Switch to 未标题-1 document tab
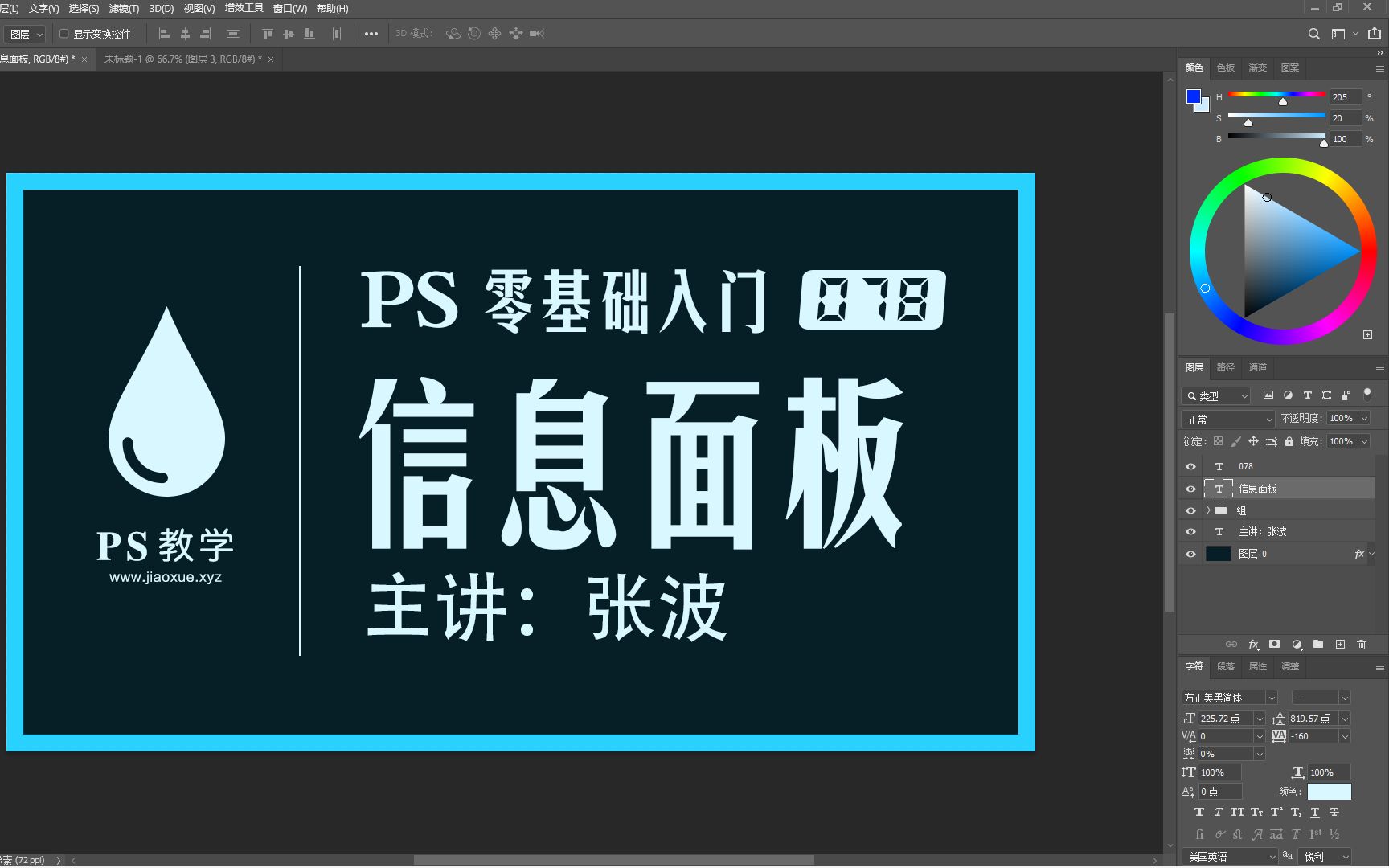This screenshot has width=1389, height=868. pyautogui.click(x=182, y=59)
